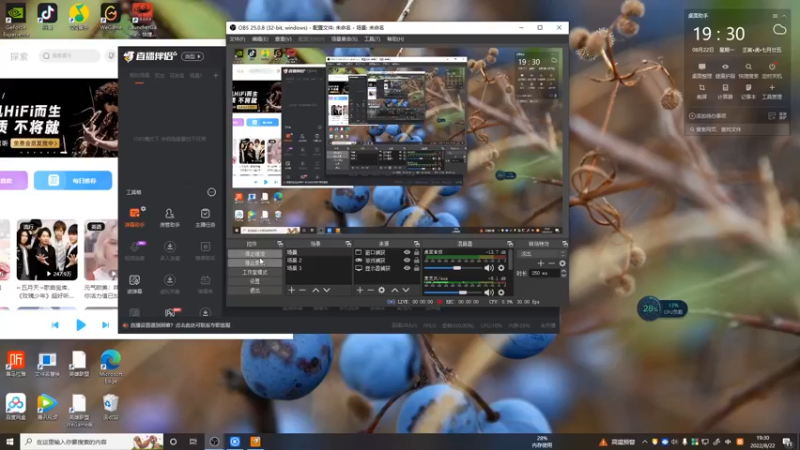Add a new scene with the plus icon in OBS Scenes panel

click(x=291, y=290)
